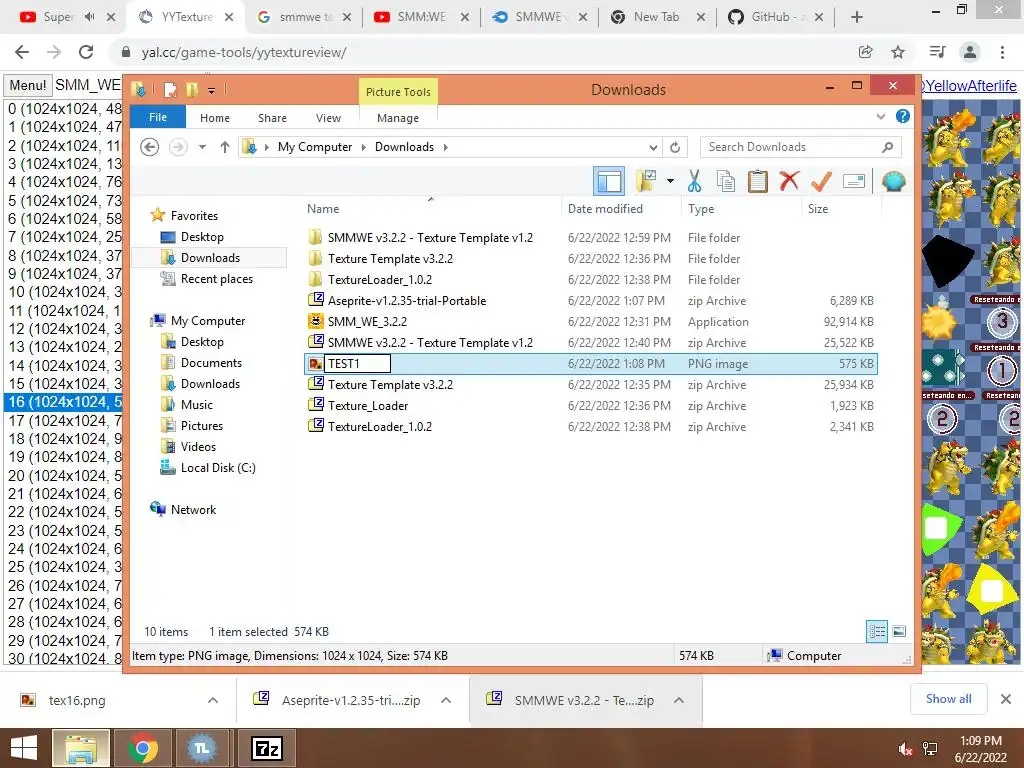
Task: Open the explorer Help question mark
Action: 903,116
